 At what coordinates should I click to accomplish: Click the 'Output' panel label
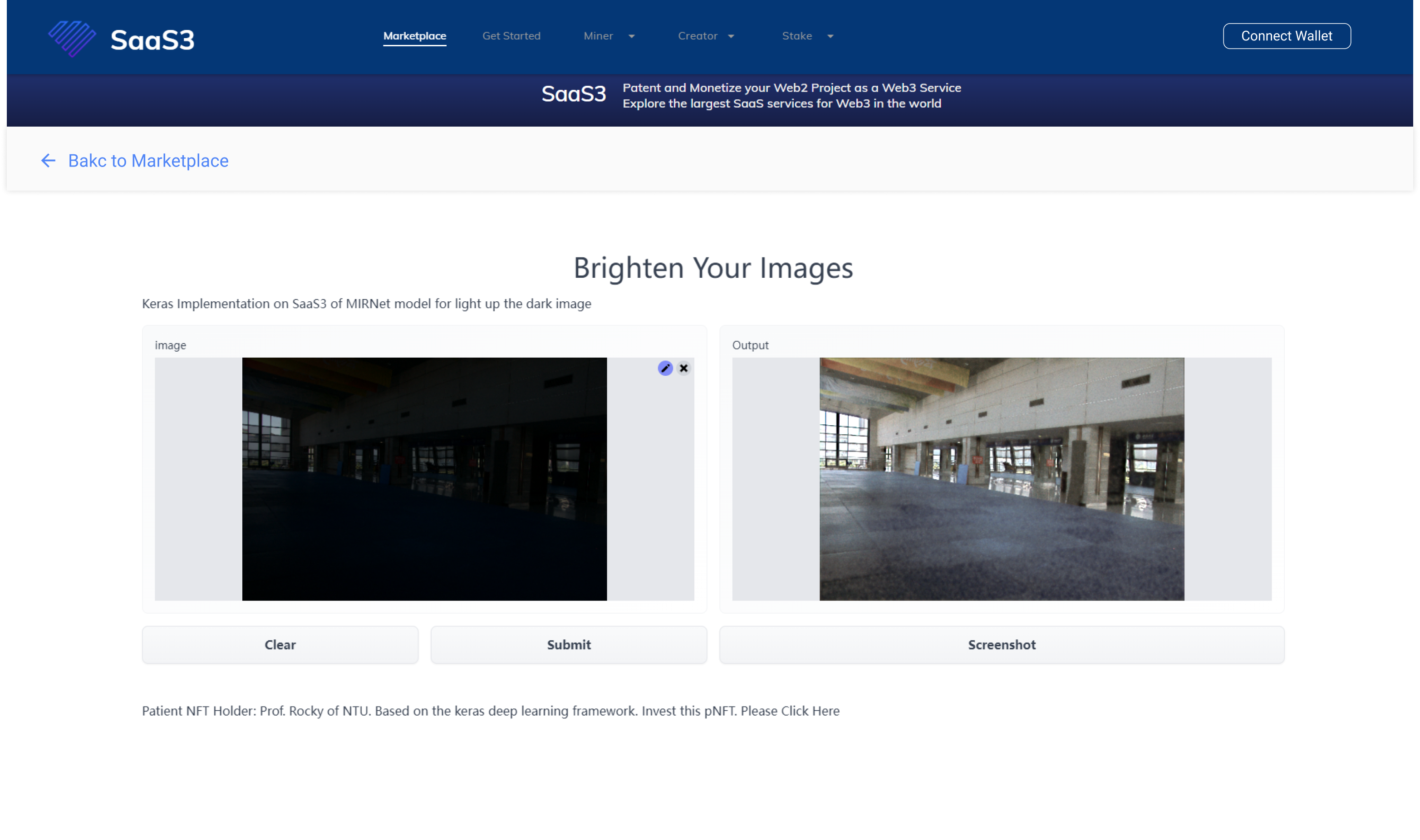click(x=750, y=345)
